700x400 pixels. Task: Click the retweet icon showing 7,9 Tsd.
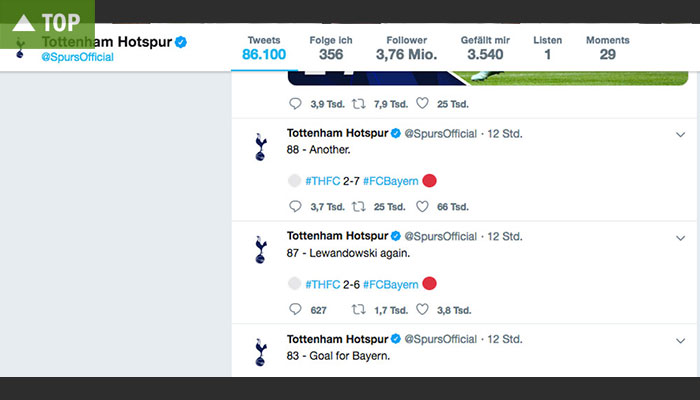click(358, 103)
